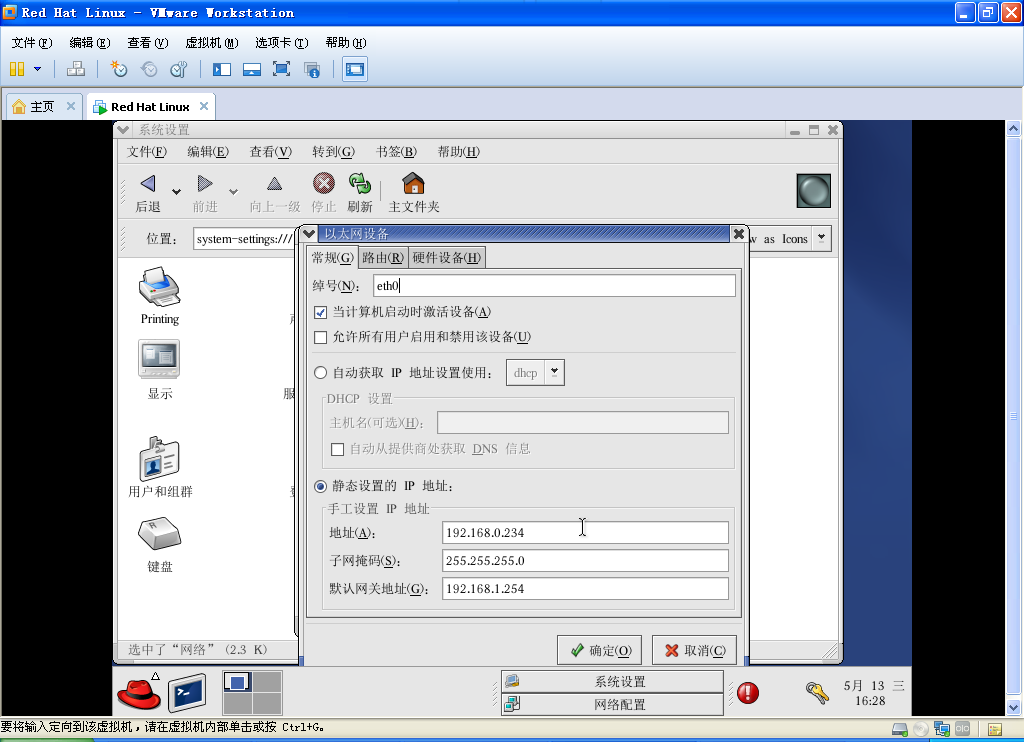Screen dimensions: 1024x742
Task: Open the View as Icons dropdown
Action: (821, 238)
